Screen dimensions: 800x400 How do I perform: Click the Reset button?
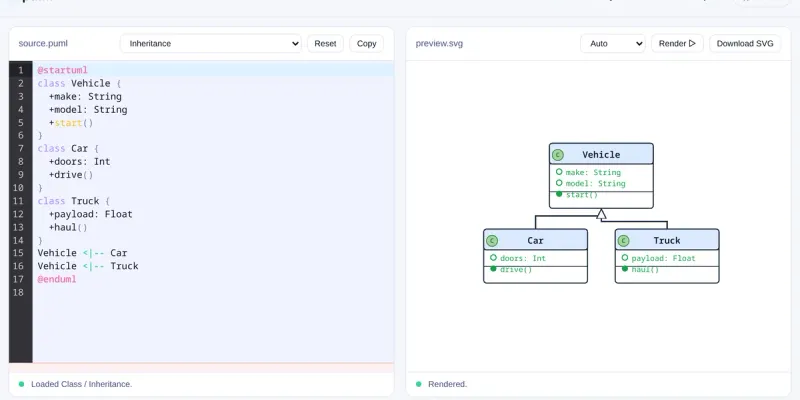click(326, 43)
